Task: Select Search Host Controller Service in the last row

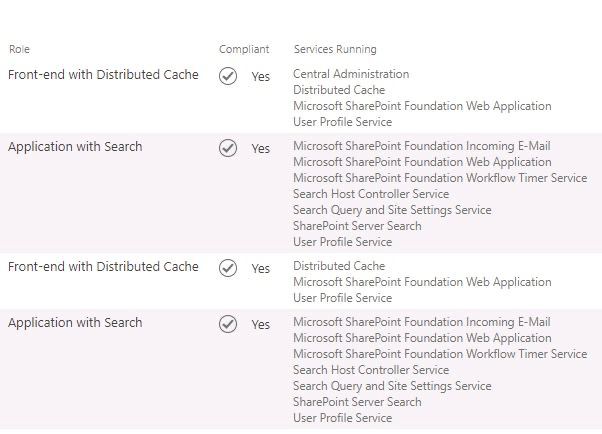Action: click(371, 370)
